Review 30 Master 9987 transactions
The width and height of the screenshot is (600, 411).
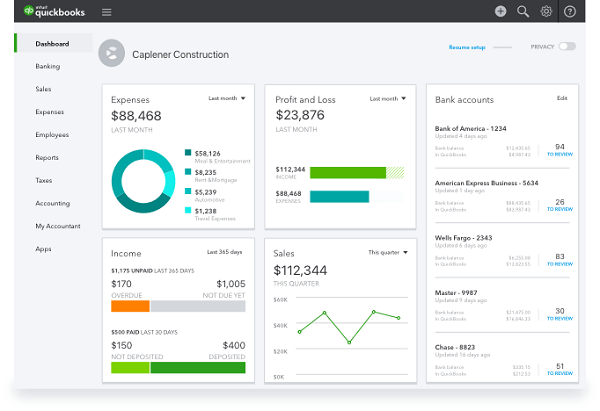pyautogui.click(x=560, y=314)
